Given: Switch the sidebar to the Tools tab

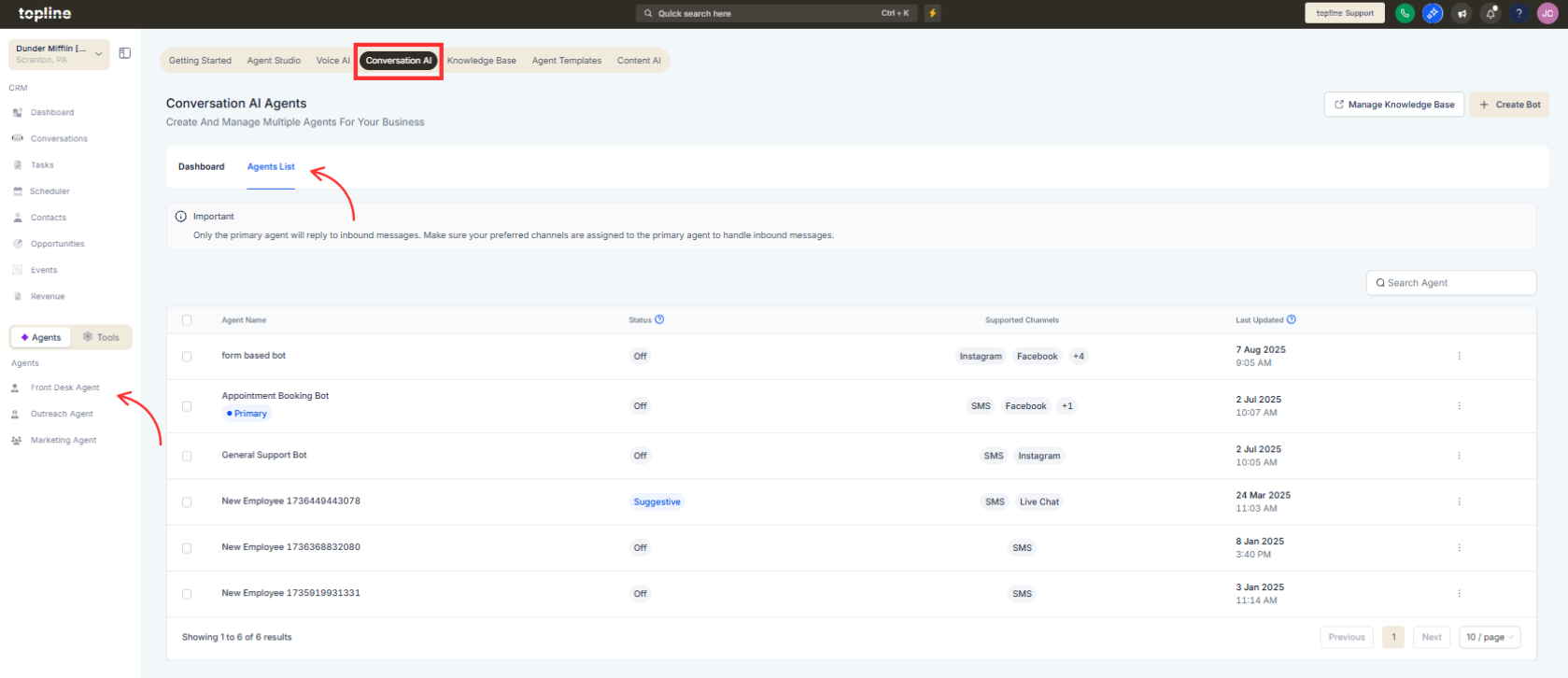Looking at the screenshot, I should click(101, 337).
